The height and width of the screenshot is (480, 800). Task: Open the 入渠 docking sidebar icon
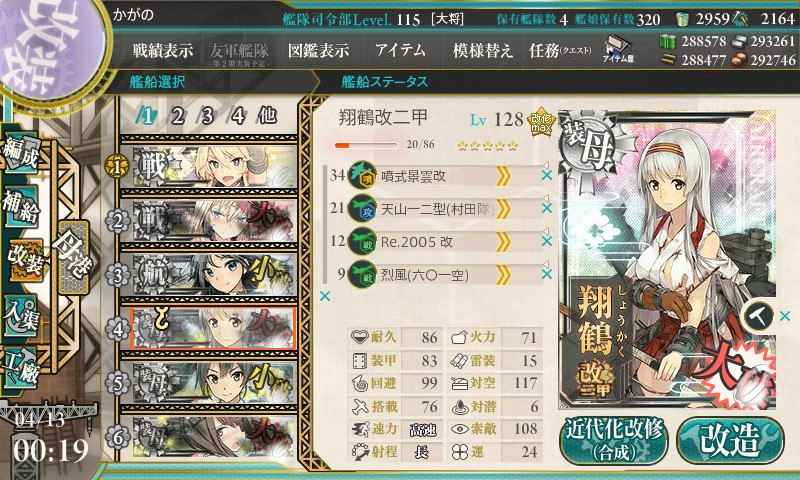21,316
